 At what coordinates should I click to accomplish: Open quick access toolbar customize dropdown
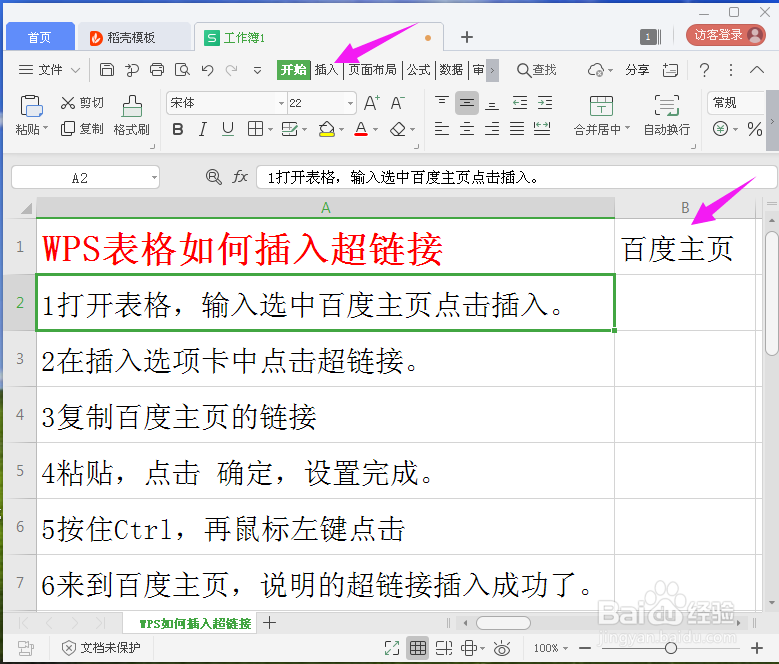257,70
